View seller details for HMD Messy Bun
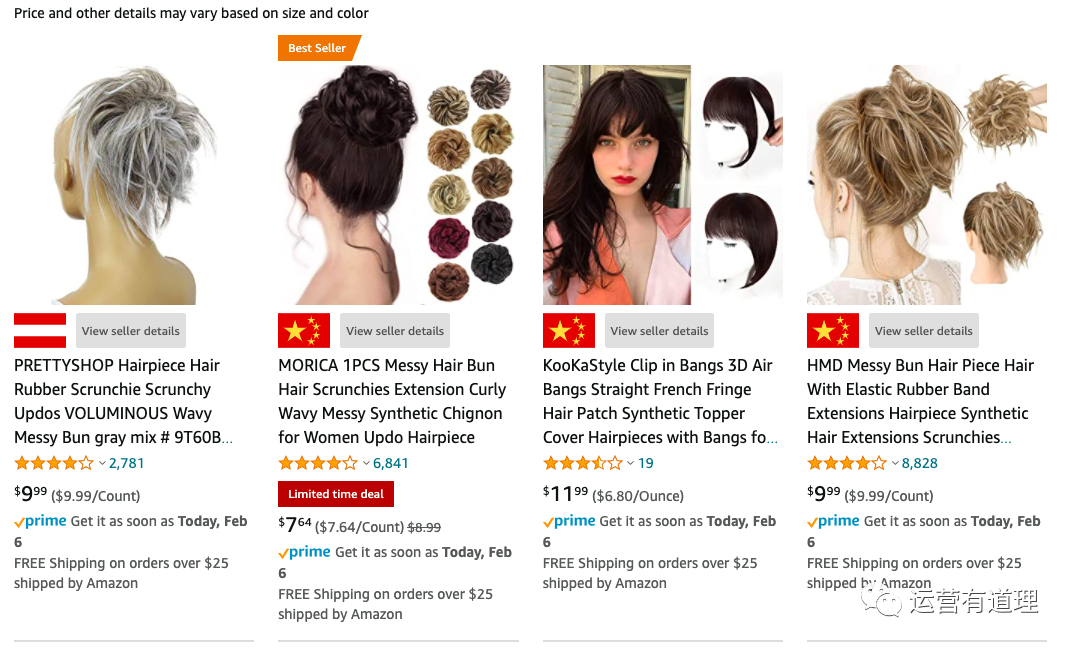1073x648 pixels. [923, 331]
